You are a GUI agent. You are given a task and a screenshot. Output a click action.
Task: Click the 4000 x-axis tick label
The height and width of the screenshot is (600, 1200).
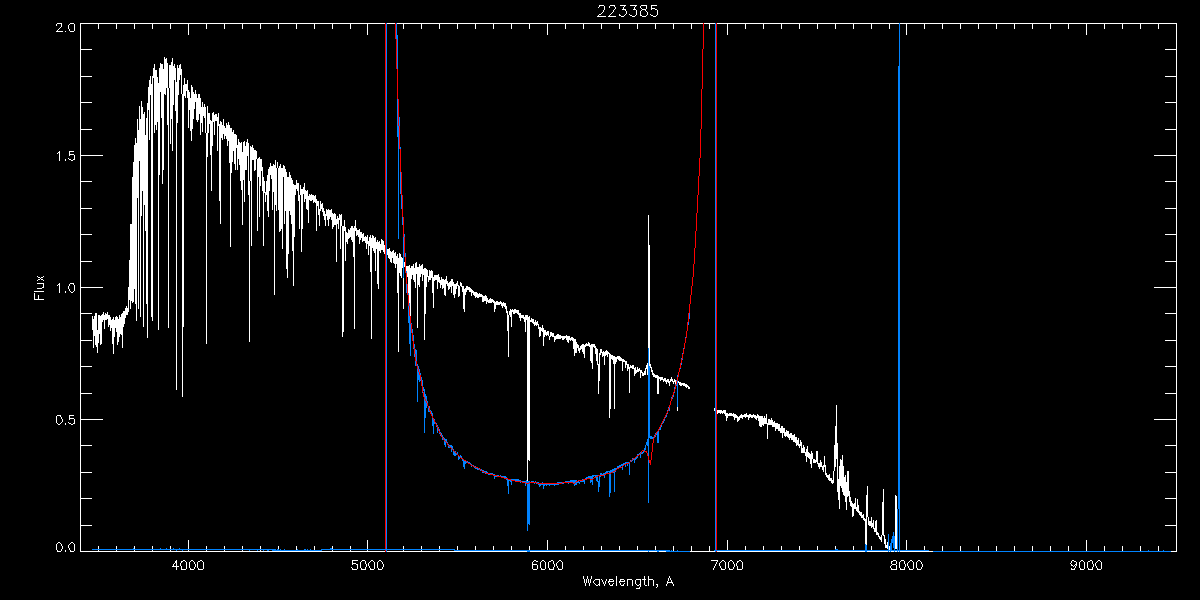[x=188, y=566]
